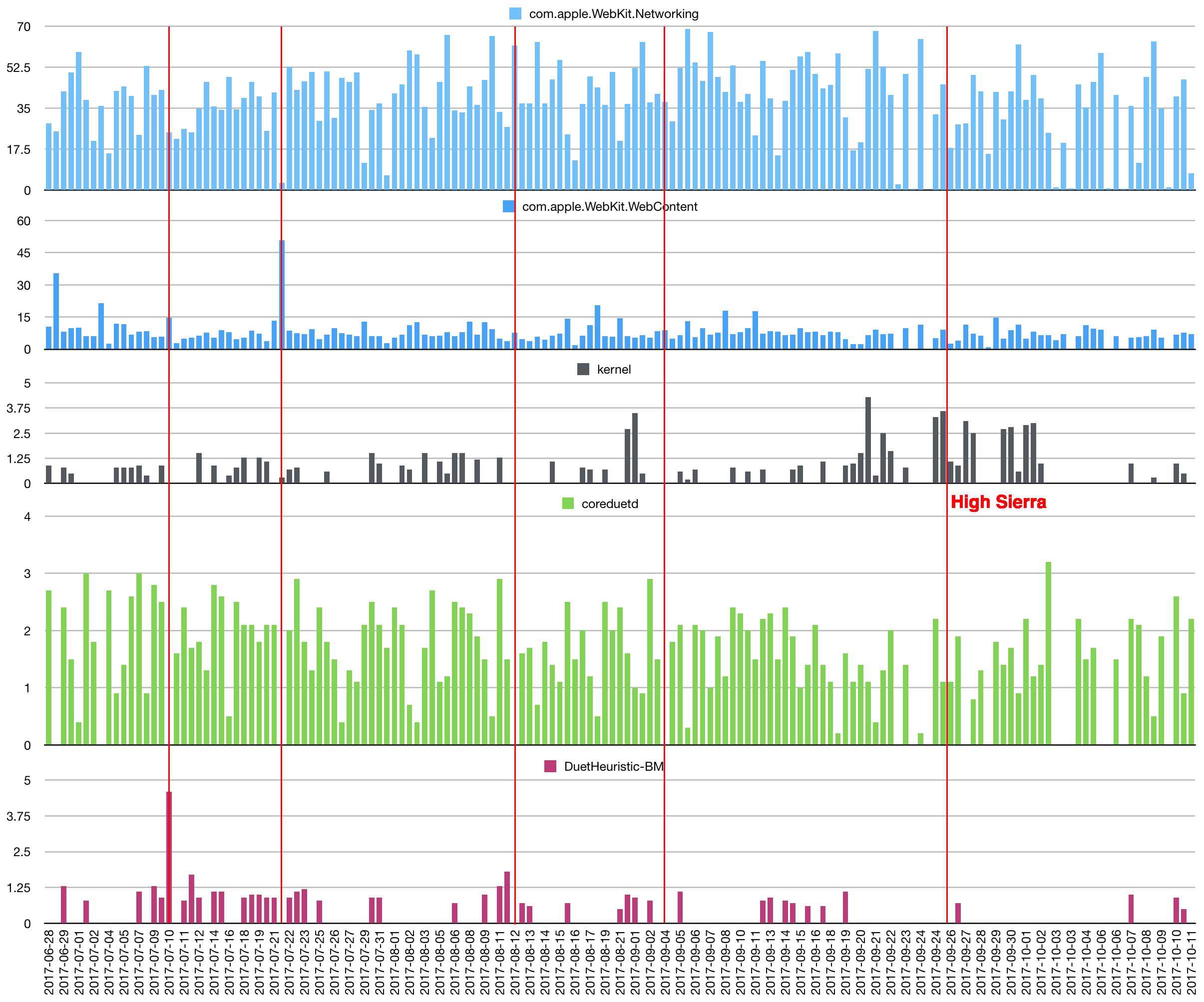
Task: Select the coreduetd legend label
Action: [x=609, y=503]
